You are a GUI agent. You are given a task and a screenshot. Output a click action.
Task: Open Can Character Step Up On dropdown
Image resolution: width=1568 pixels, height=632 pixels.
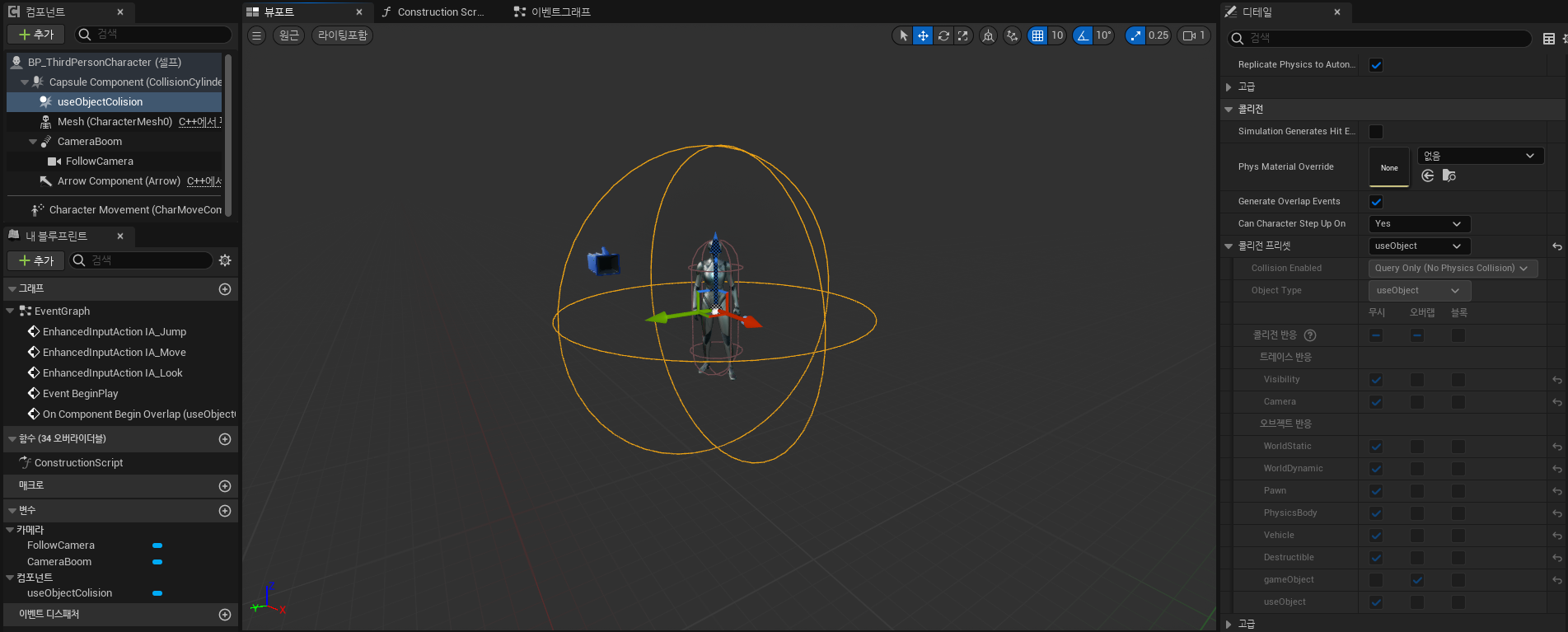click(1420, 224)
